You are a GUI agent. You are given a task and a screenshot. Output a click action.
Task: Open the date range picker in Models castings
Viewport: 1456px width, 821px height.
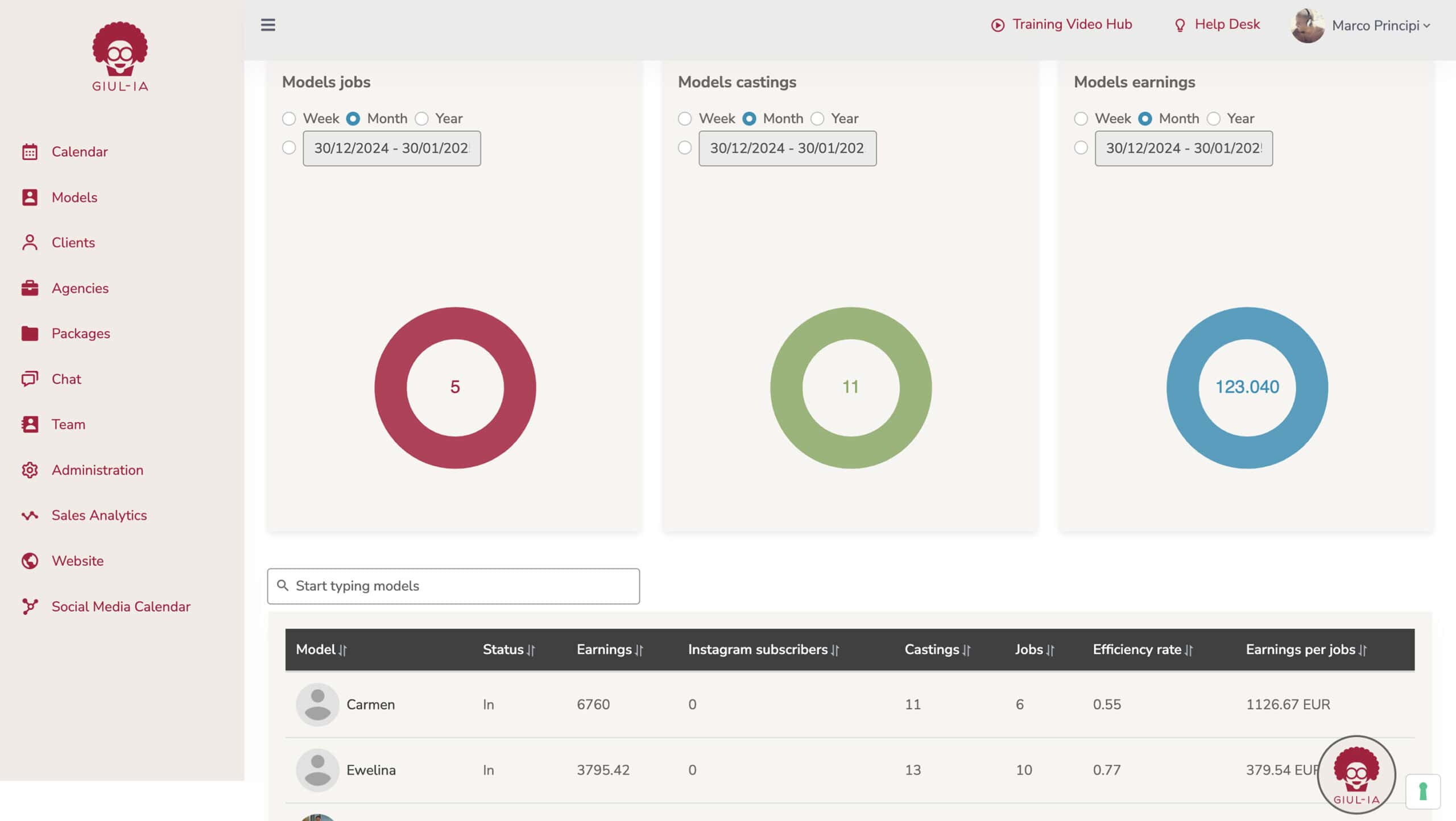coord(788,148)
